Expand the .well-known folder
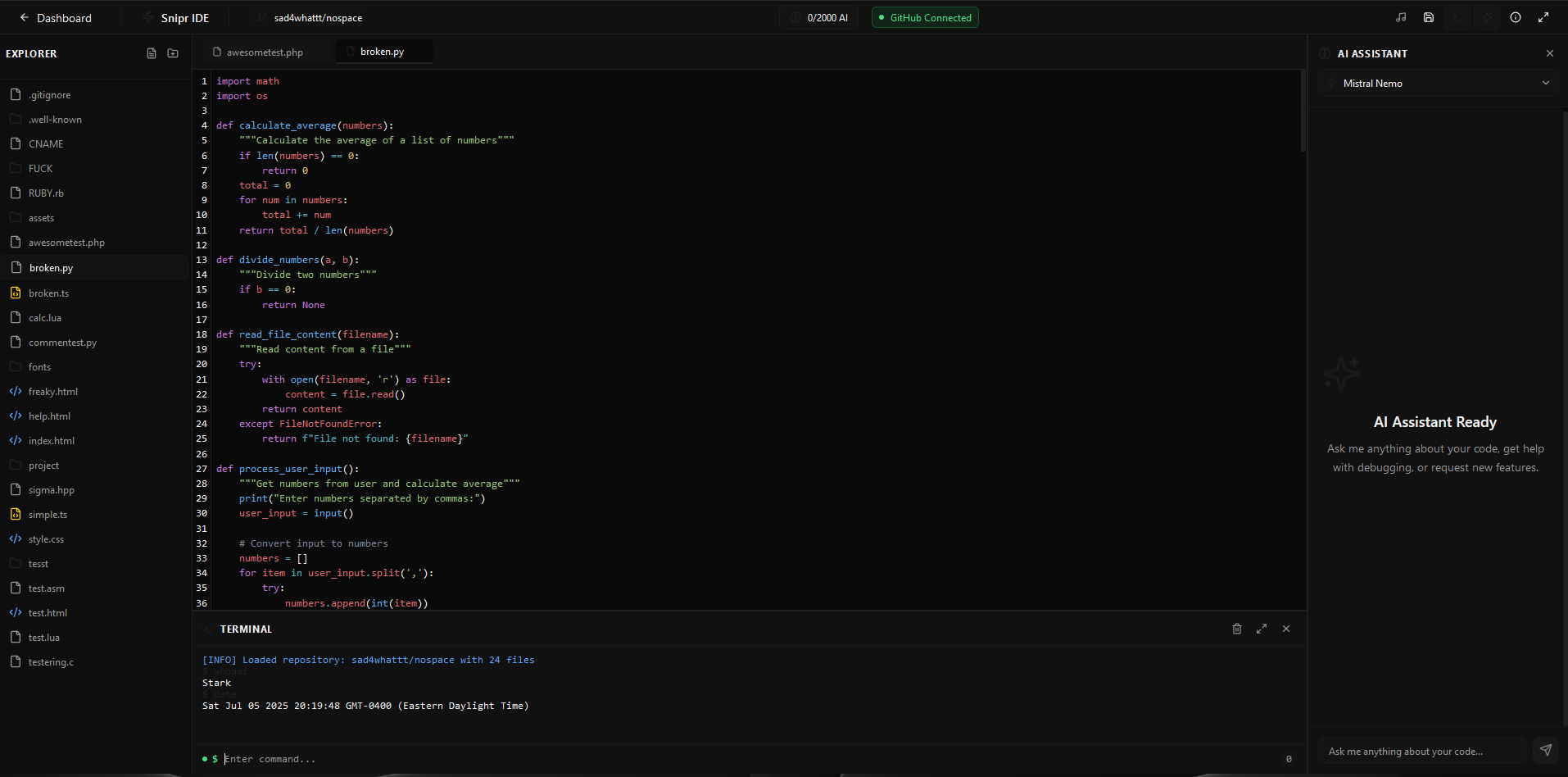1568x777 pixels. (x=95, y=120)
